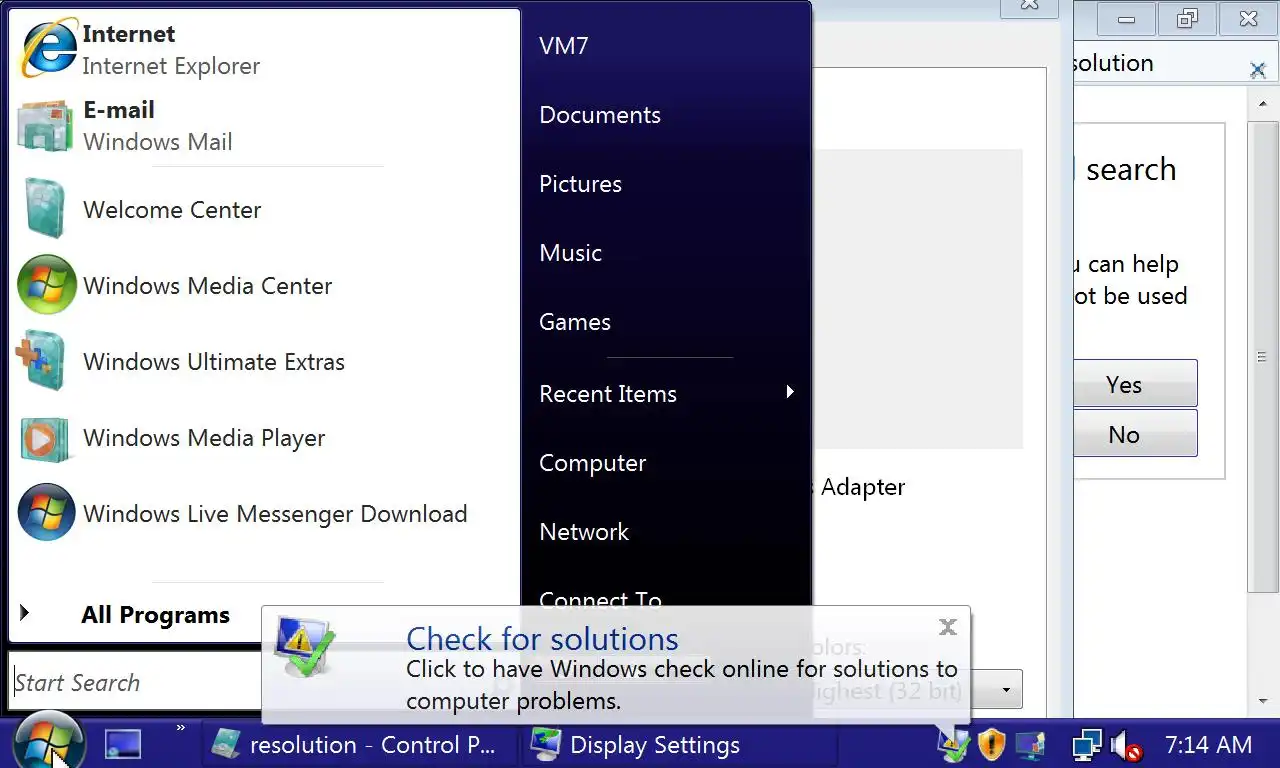Click the Show Desktop quick launch icon
The image size is (1280, 768).
(x=124, y=744)
